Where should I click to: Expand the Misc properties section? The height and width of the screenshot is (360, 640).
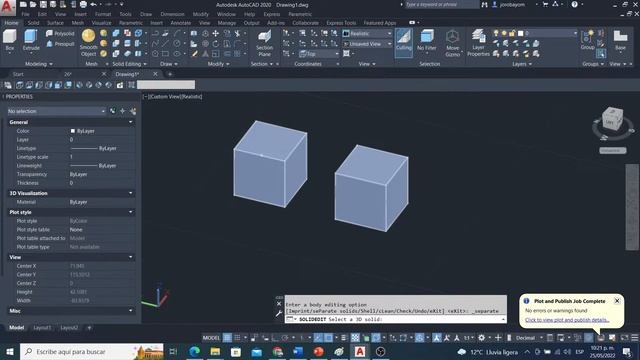(131, 311)
